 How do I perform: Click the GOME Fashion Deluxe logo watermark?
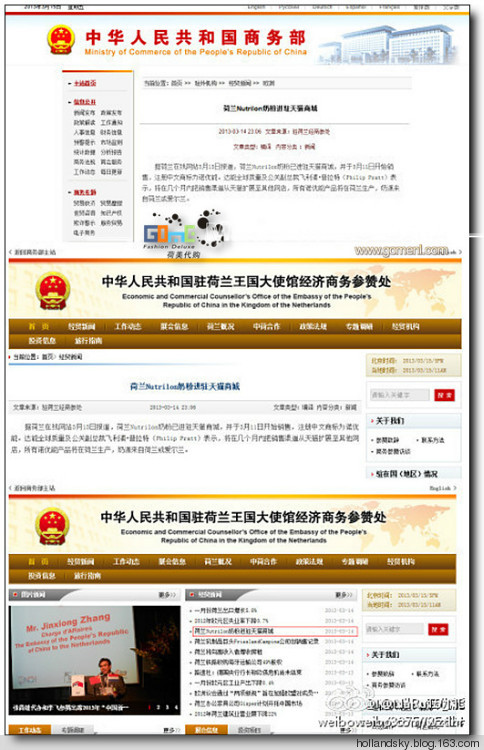point(182,233)
